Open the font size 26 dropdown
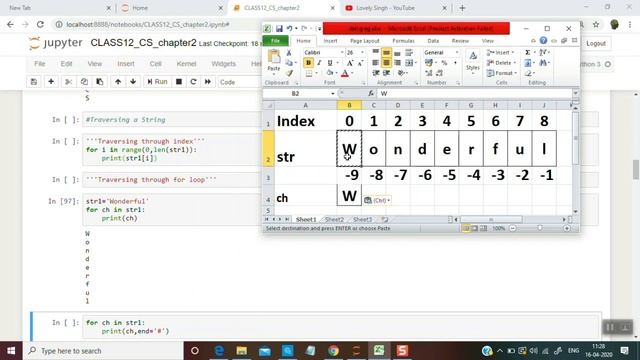The height and width of the screenshot is (360, 640). click(x=362, y=53)
